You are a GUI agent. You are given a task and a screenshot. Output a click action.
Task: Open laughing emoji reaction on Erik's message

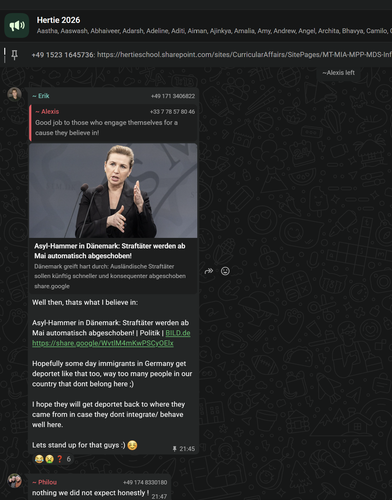39,459
